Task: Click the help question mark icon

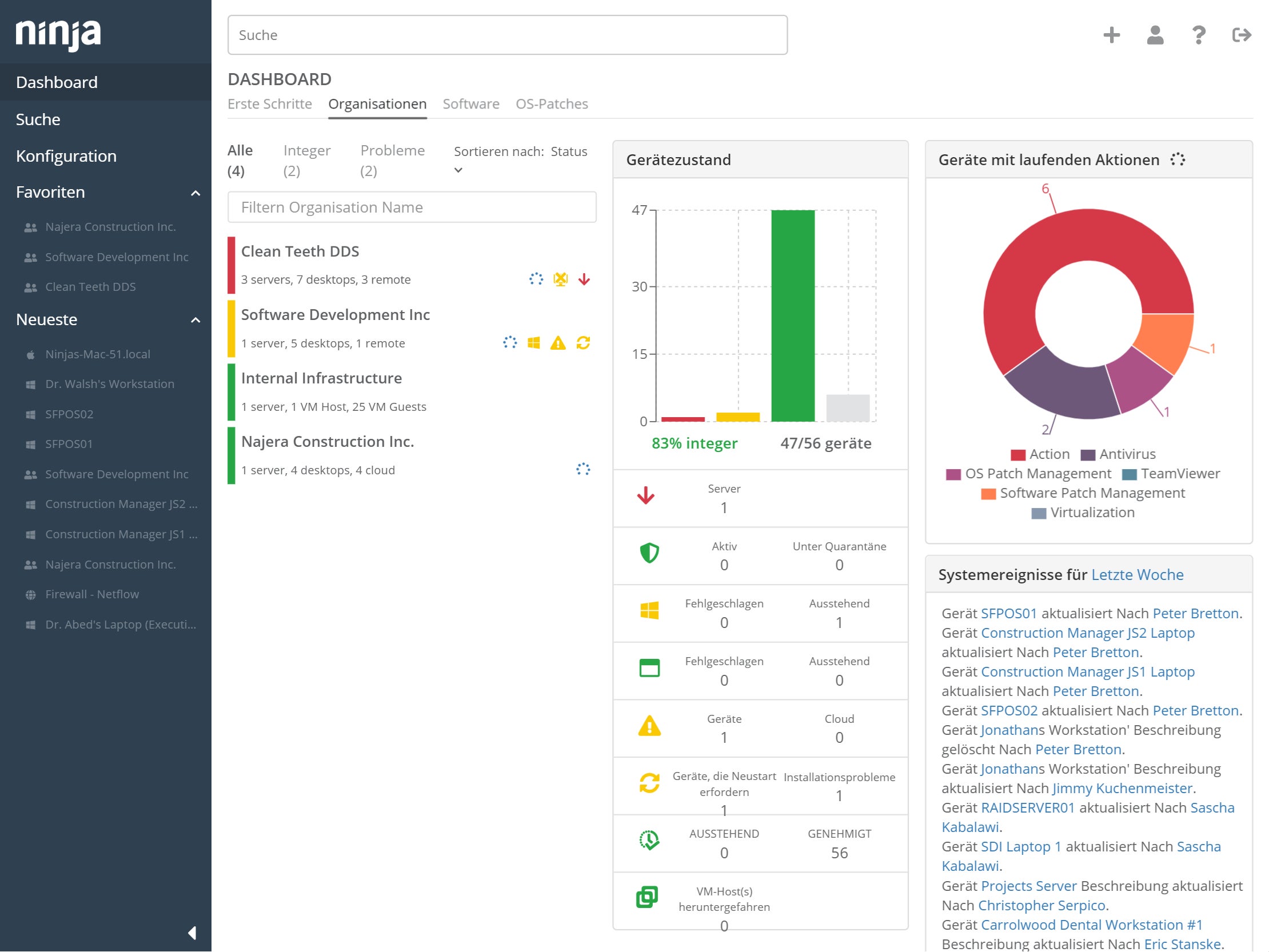Action: point(1199,35)
